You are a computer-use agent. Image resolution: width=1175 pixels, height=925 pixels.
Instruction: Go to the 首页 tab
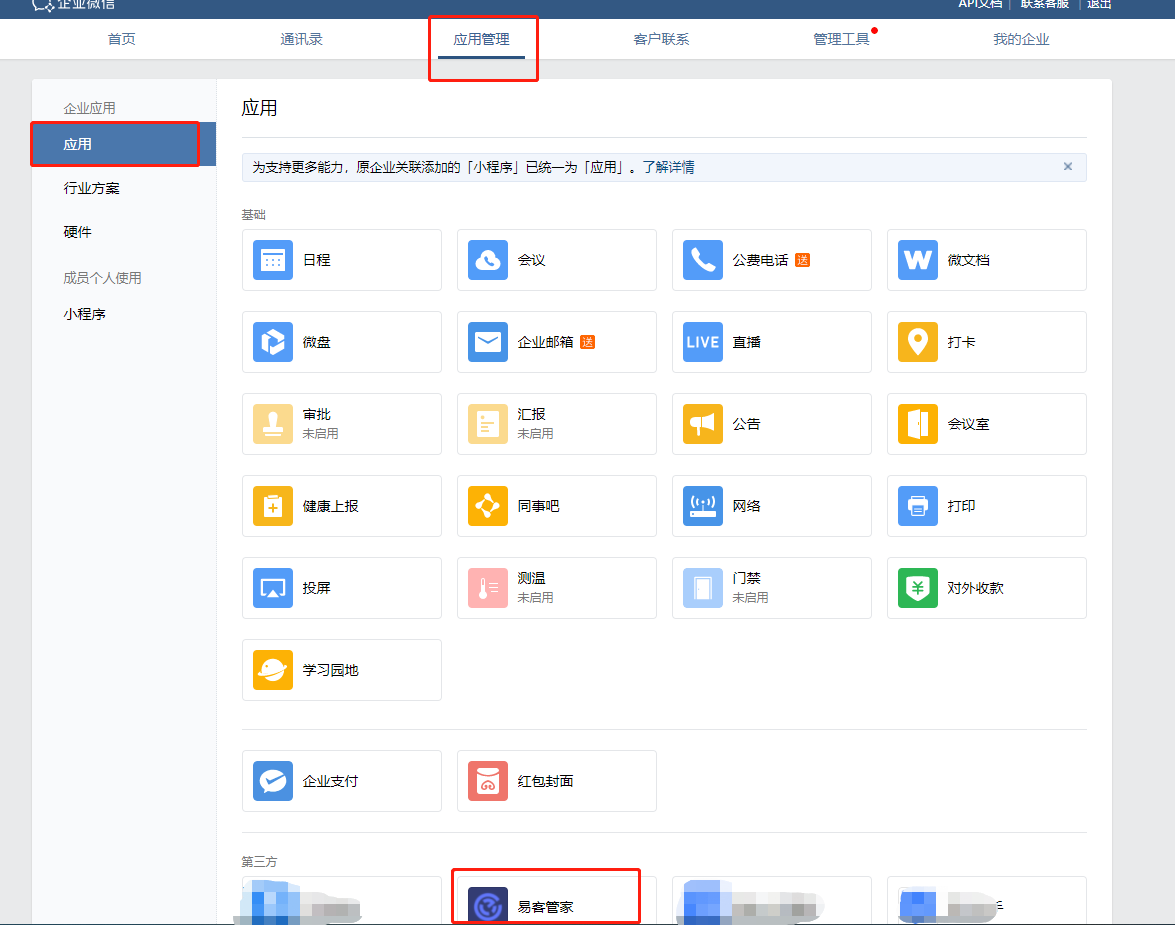tap(121, 39)
